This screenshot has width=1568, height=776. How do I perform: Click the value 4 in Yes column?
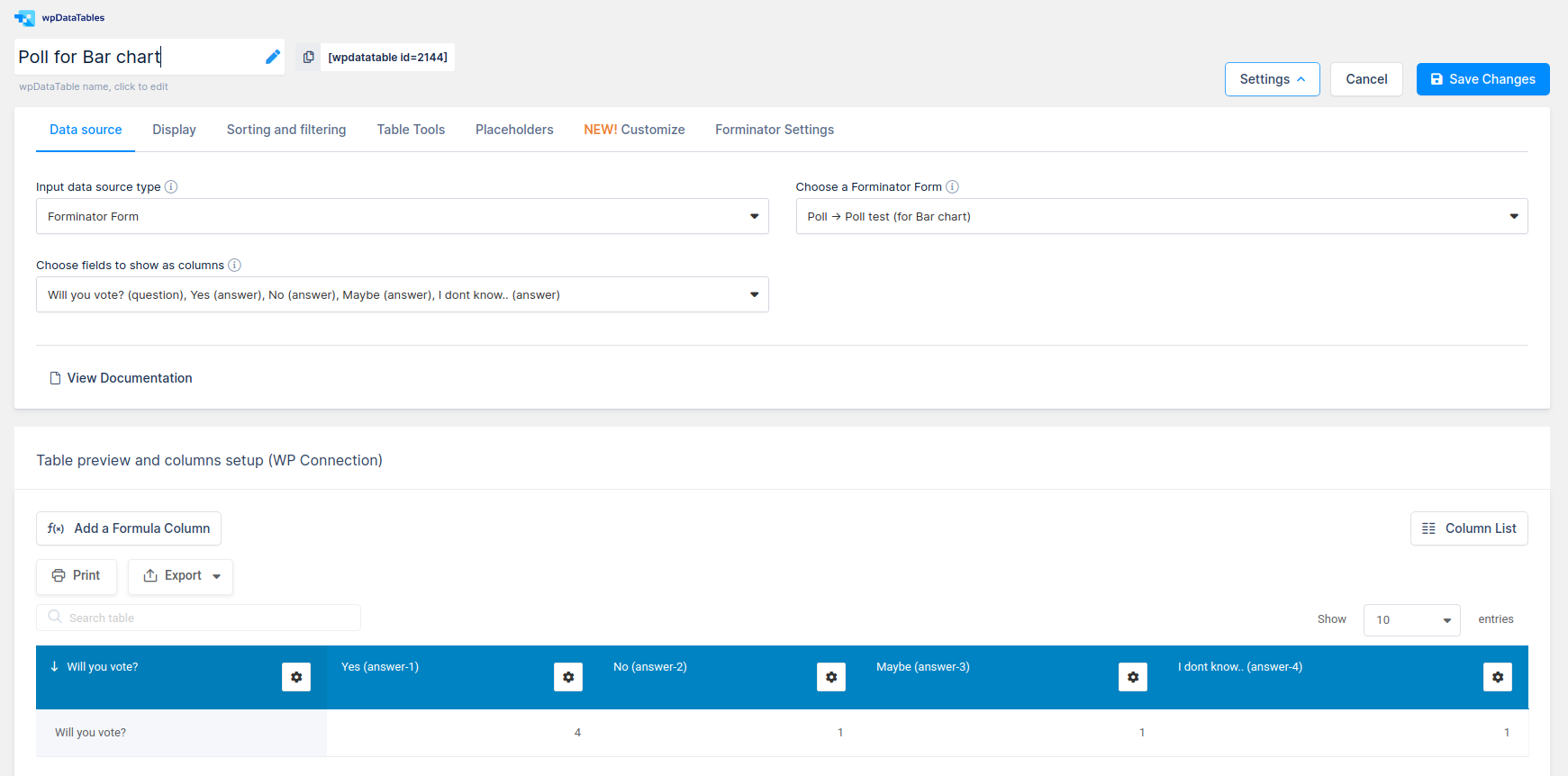[577, 733]
